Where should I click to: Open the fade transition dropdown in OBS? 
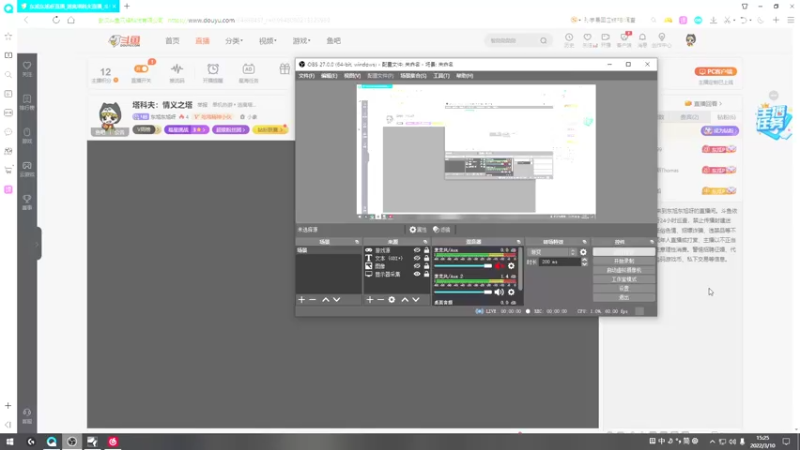[552, 252]
